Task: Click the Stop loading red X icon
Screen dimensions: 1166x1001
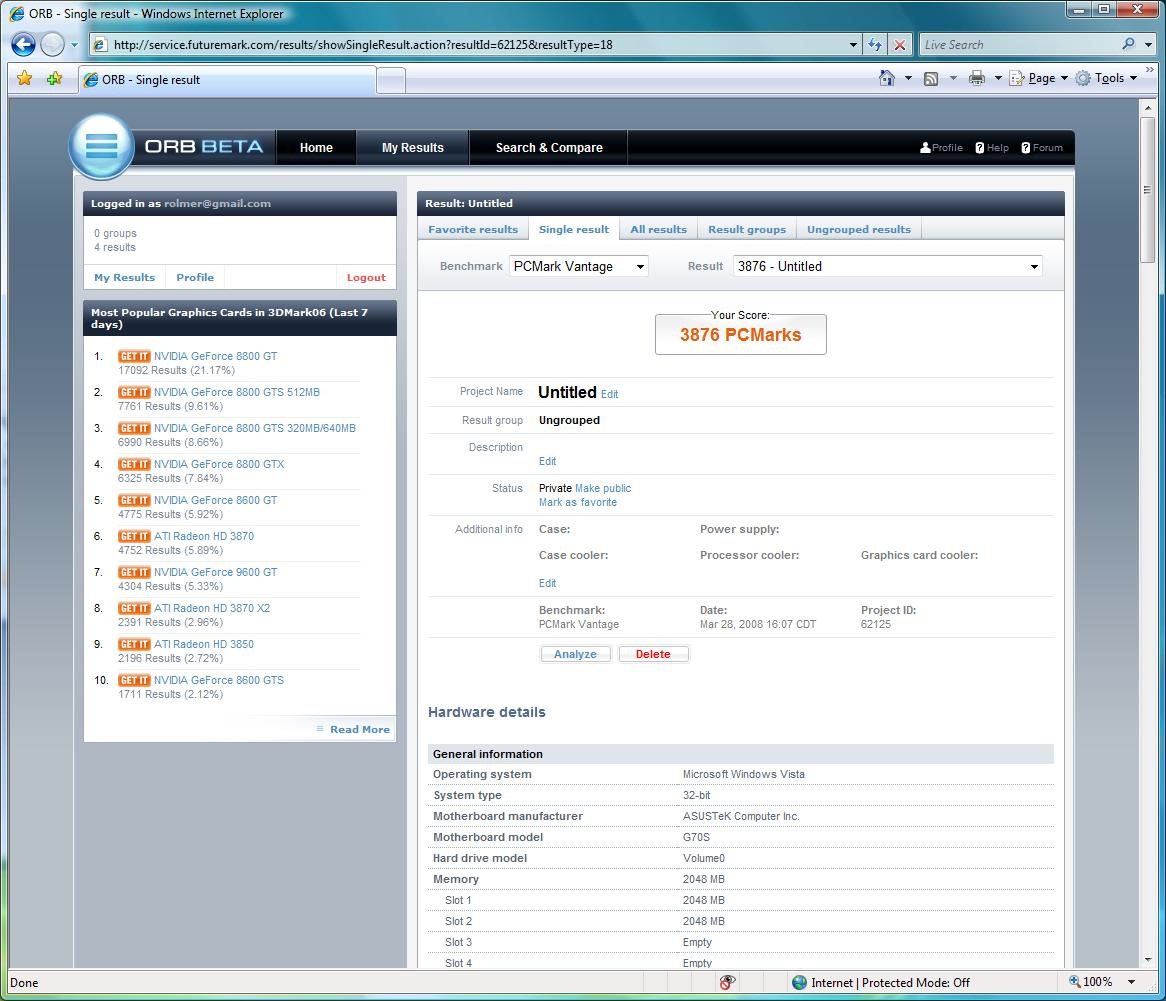Action: 899,44
